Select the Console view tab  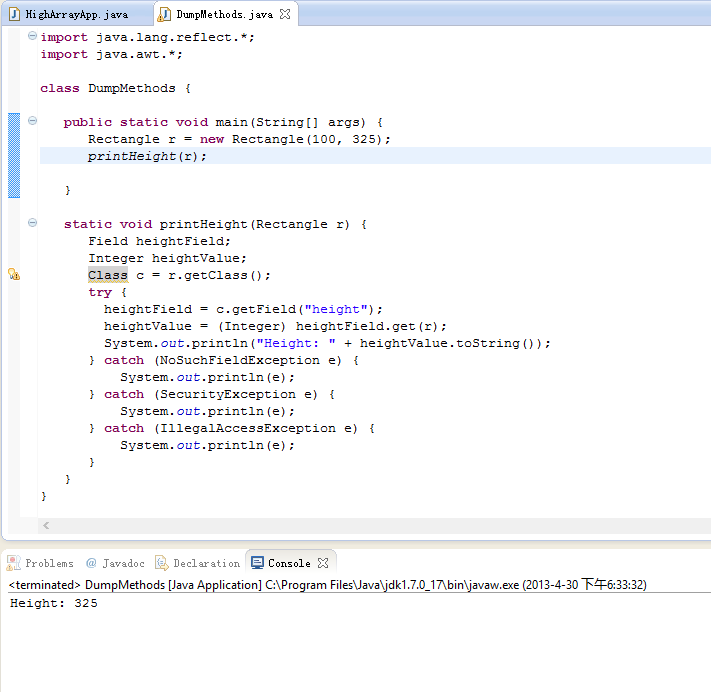coord(289,563)
